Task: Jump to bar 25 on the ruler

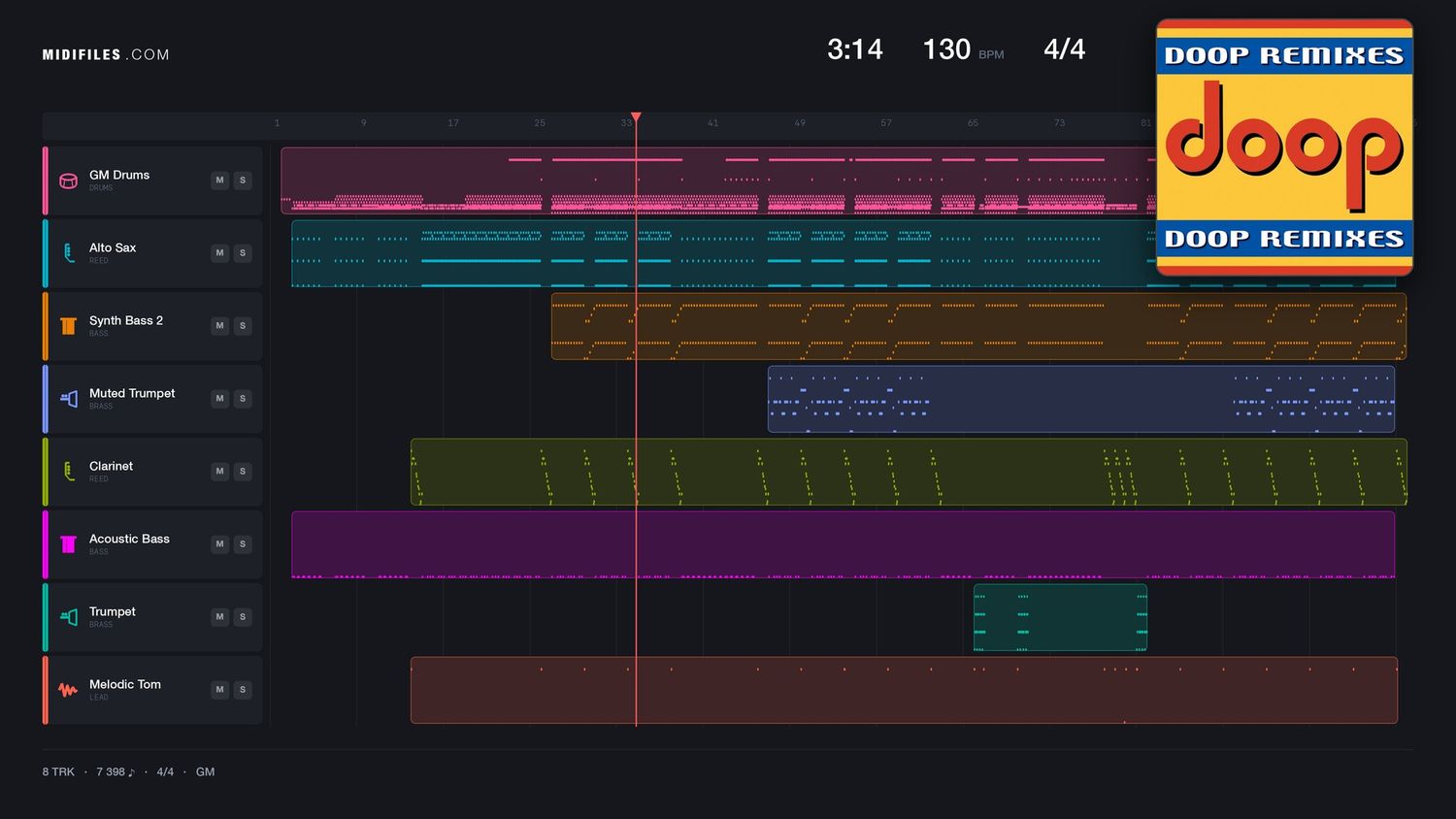Action: [x=540, y=123]
